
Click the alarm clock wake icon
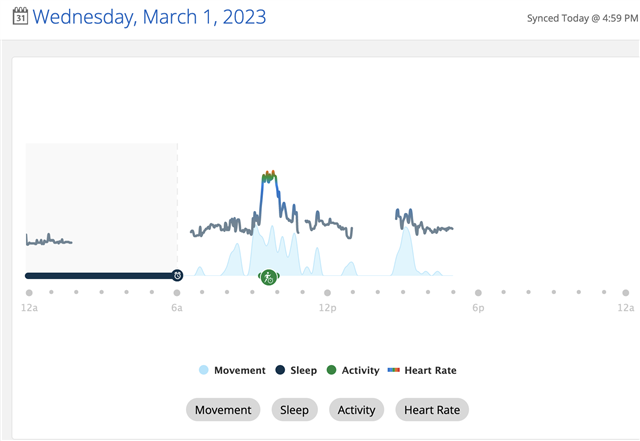click(177, 275)
